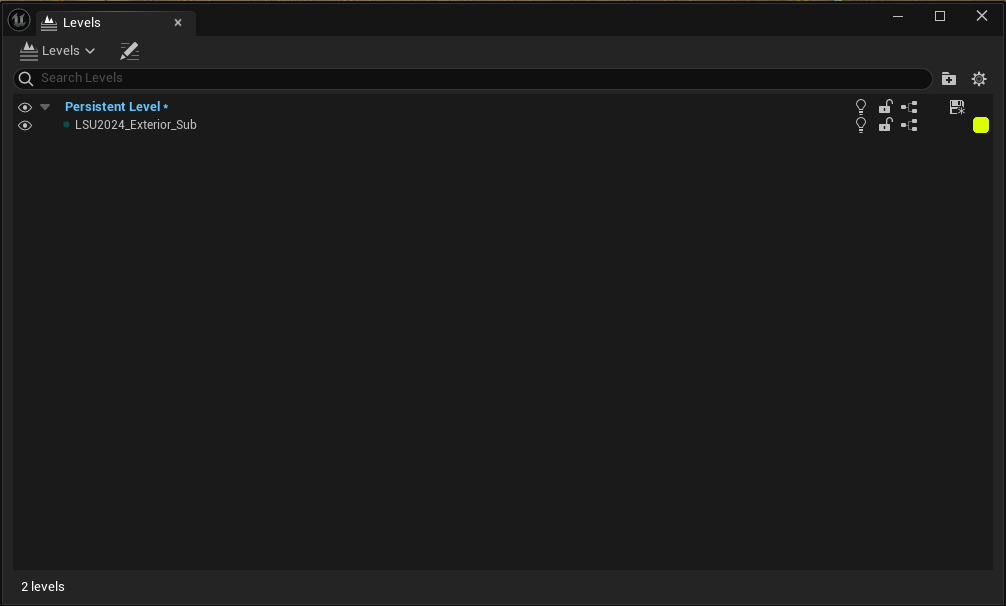Select the Persistent Level entry
1006x606 pixels.
pos(112,106)
